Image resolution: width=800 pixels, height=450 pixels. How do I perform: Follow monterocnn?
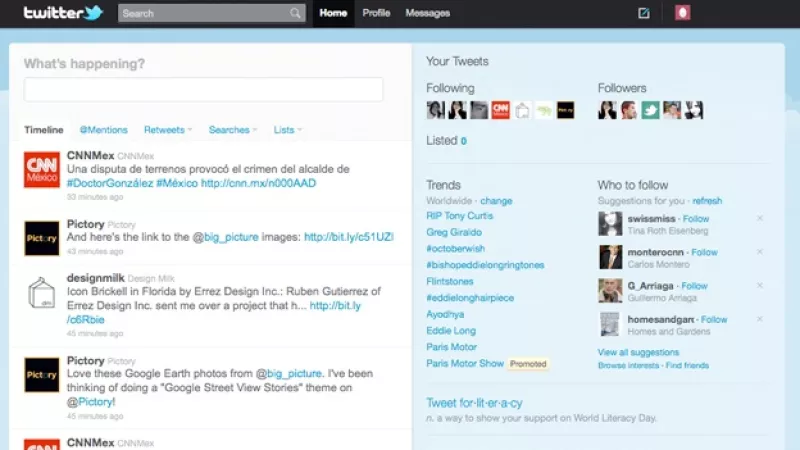point(704,253)
